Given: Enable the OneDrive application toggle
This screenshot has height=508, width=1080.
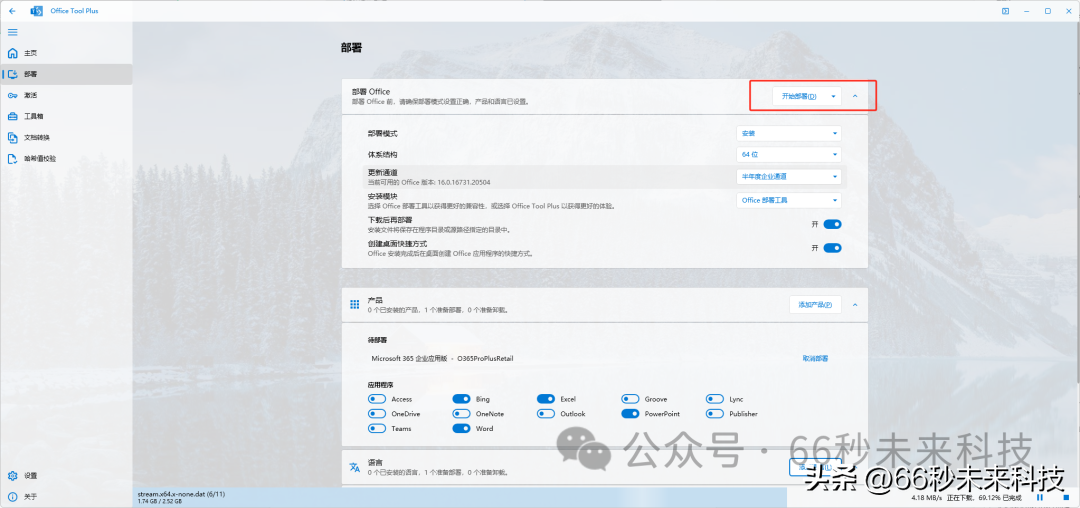Looking at the screenshot, I should pos(377,414).
